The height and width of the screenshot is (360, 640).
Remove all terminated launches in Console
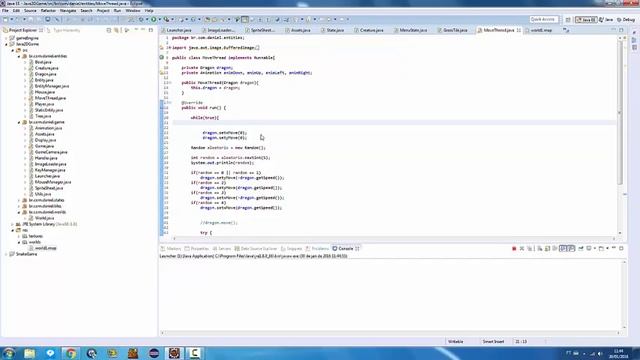(529, 249)
